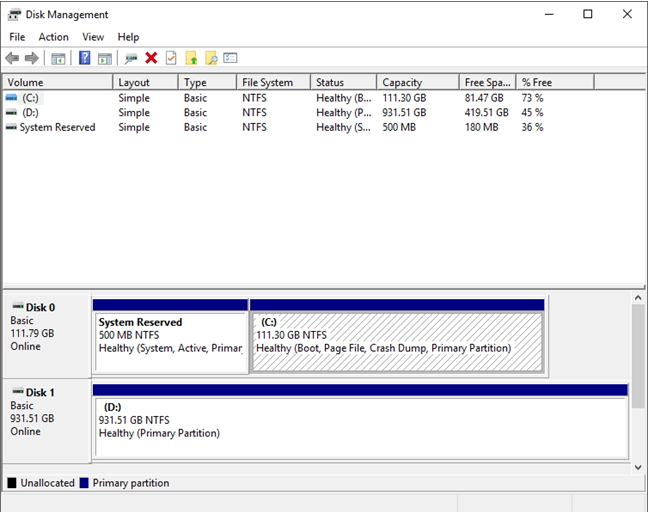Open the Help menu

click(128, 37)
